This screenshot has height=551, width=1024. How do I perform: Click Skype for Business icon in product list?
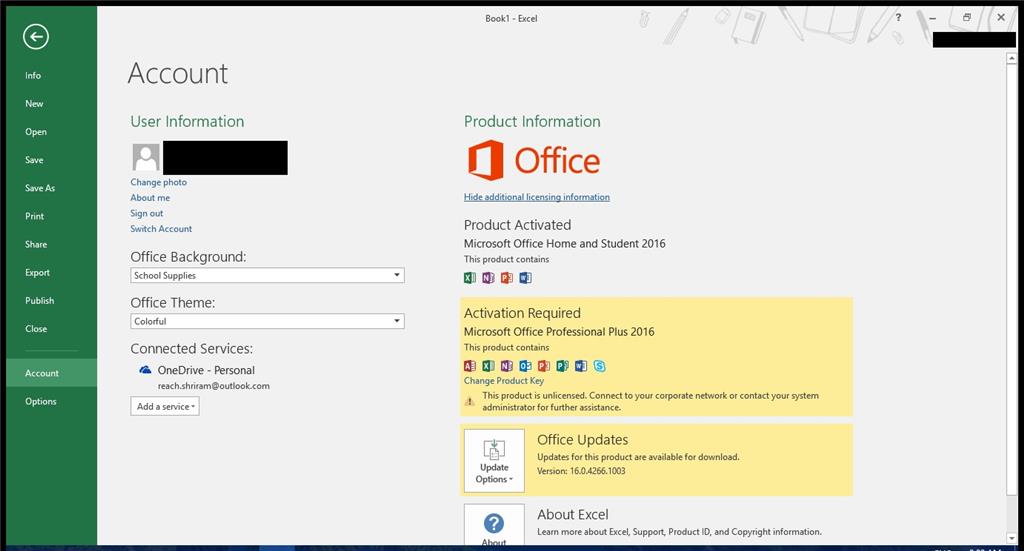[x=600, y=366]
